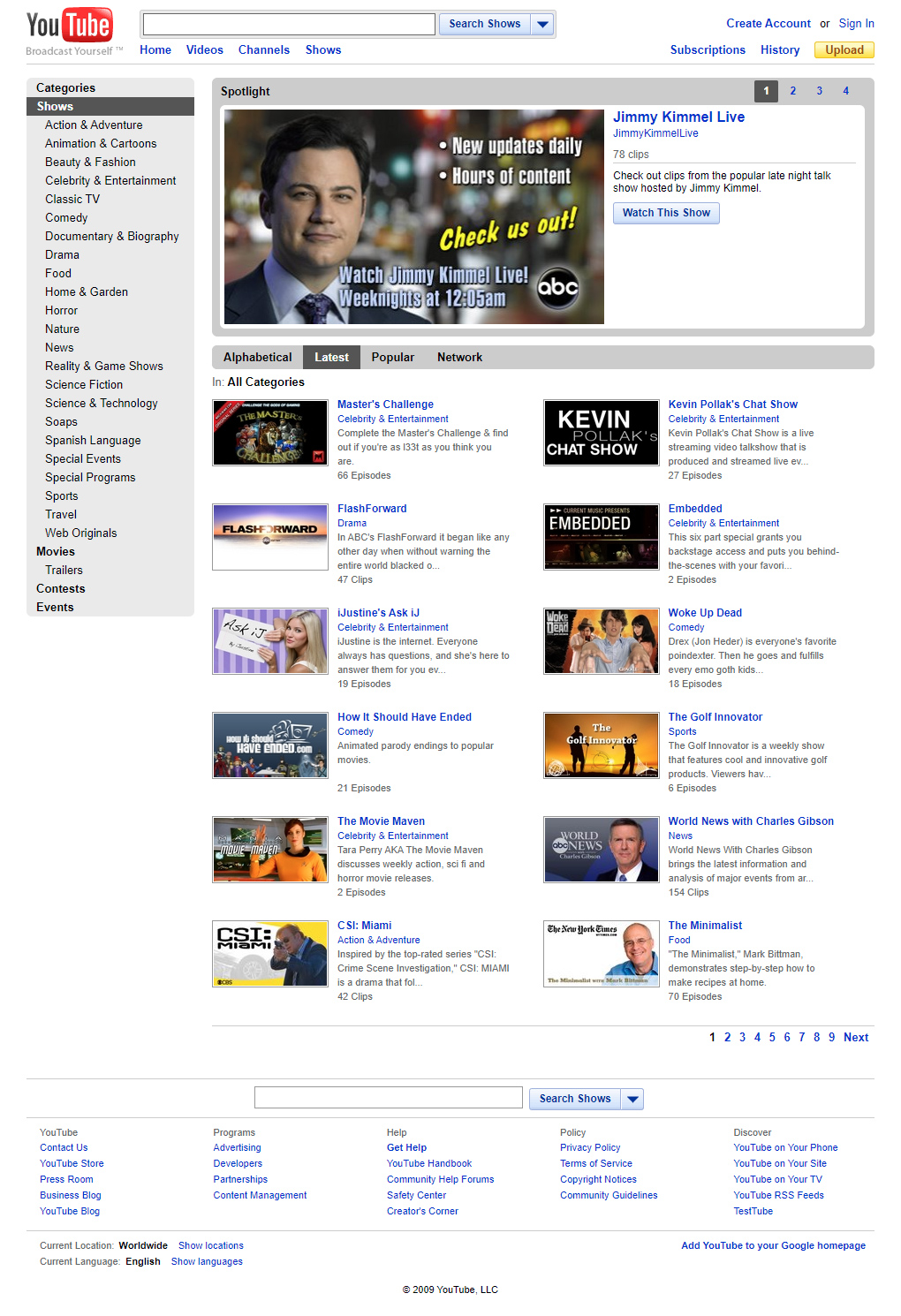Open the Subscriptions link

pos(708,50)
